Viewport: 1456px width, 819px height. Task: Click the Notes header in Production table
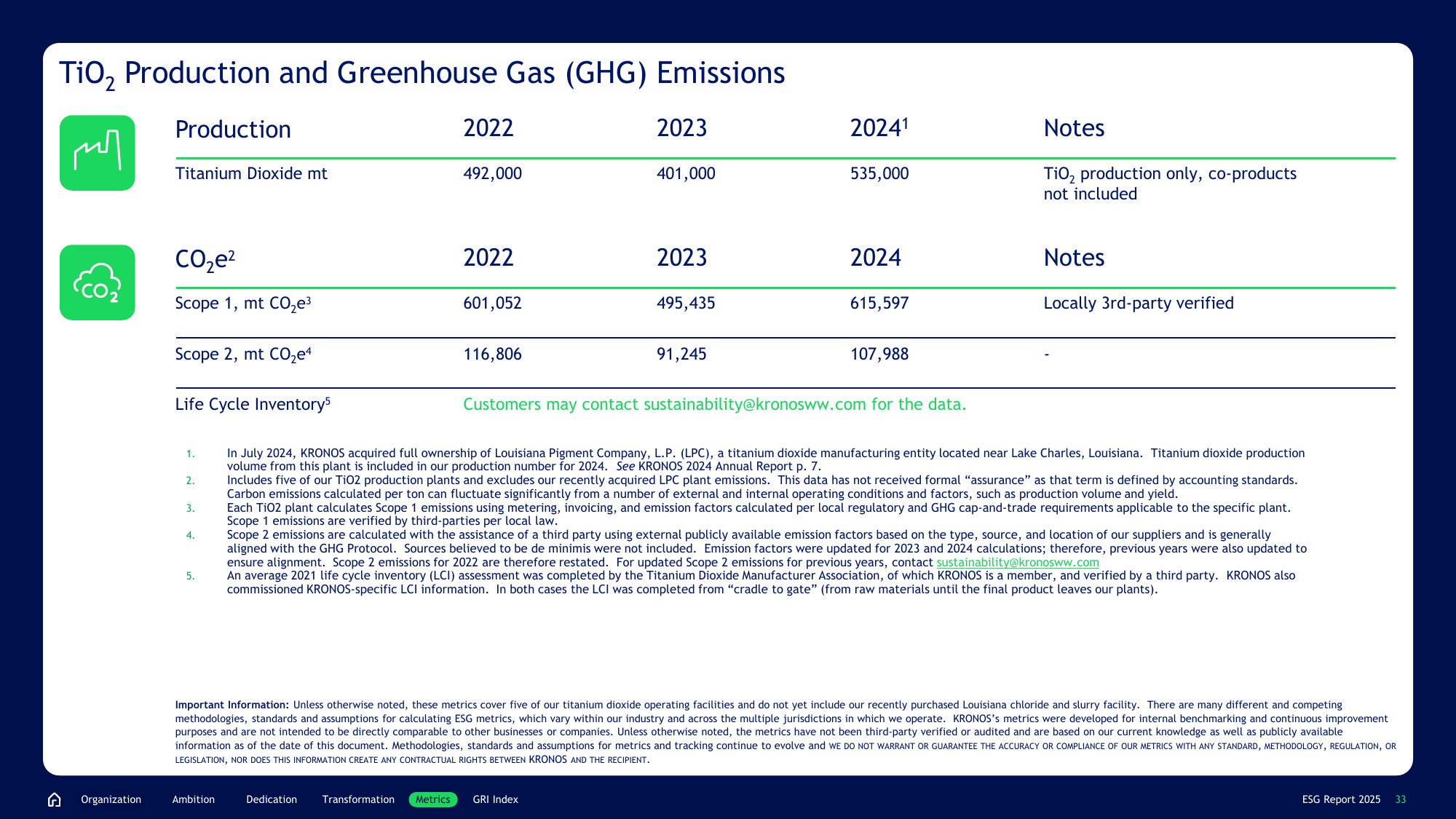(x=1074, y=128)
